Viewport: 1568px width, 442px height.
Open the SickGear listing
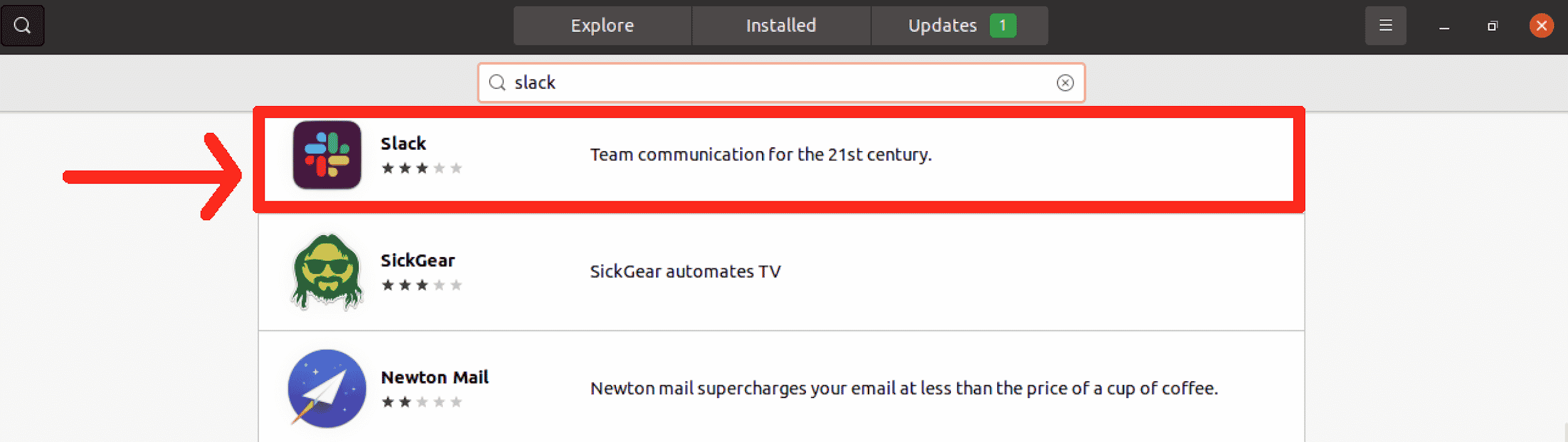[690, 272]
